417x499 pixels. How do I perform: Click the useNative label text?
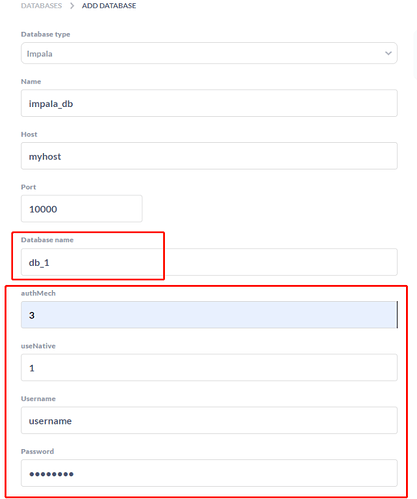click(x=38, y=346)
